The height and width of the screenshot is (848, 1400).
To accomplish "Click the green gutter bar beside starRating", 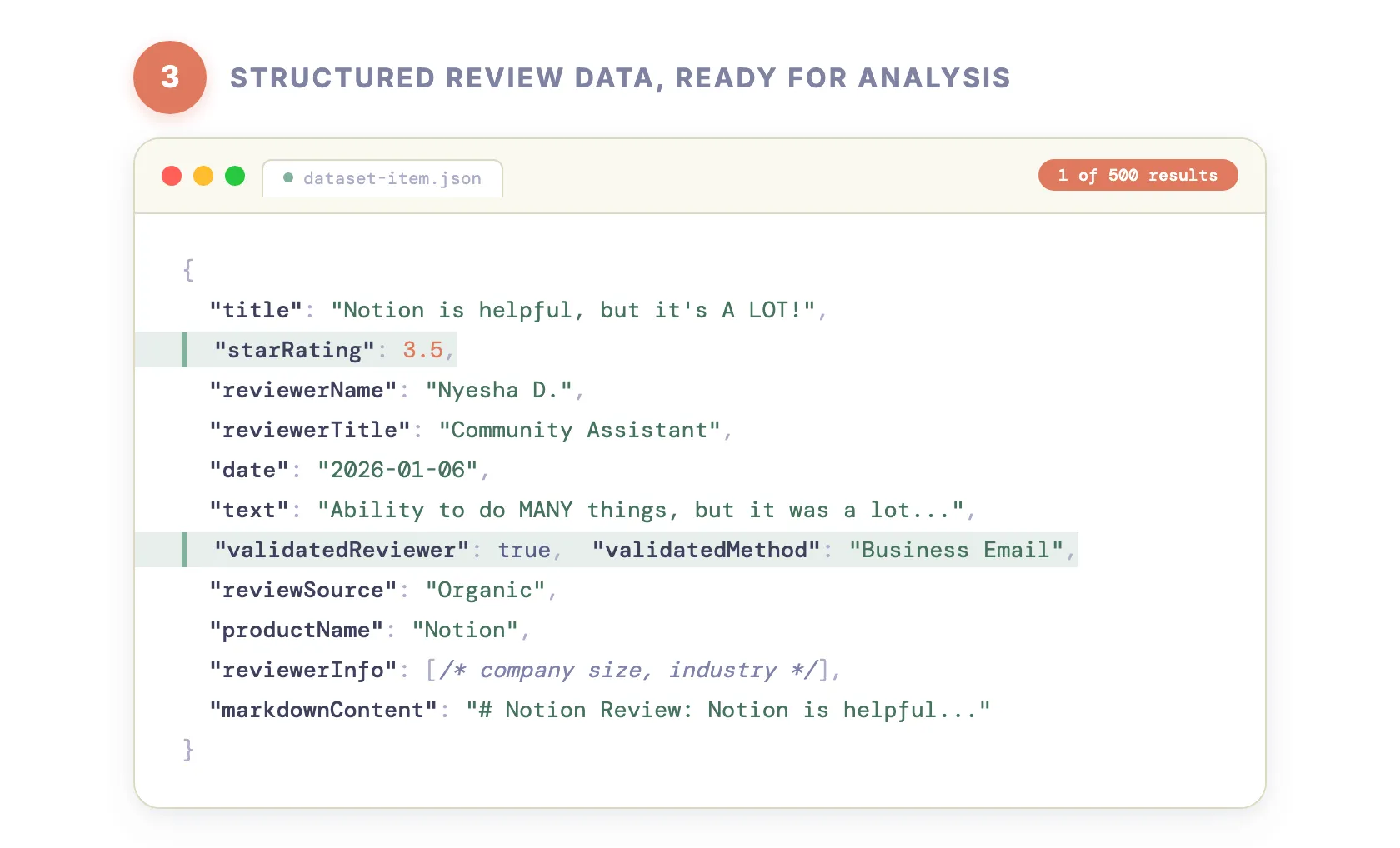I will pyautogui.click(x=184, y=350).
